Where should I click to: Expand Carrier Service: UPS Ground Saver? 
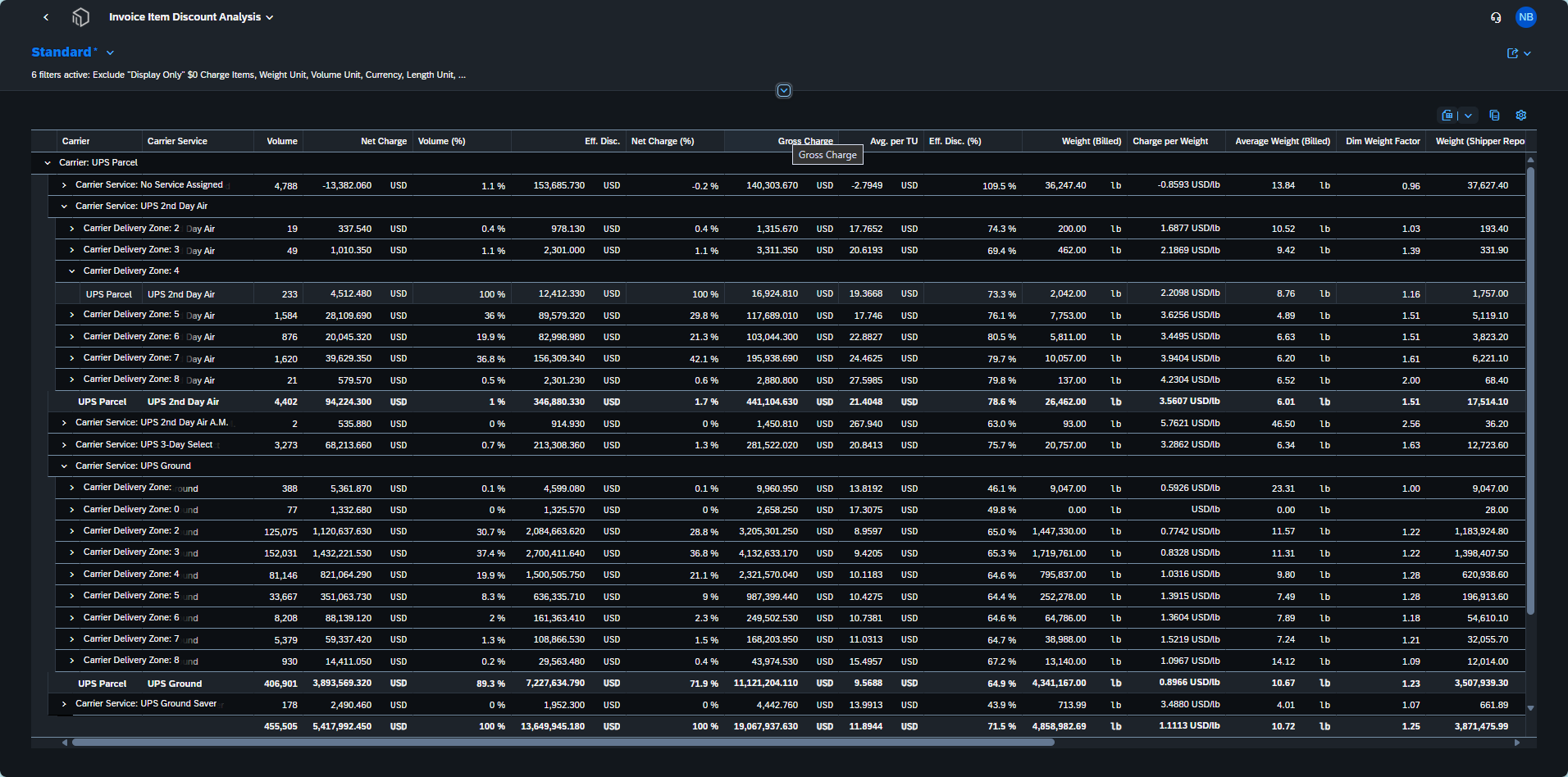click(x=64, y=704)
